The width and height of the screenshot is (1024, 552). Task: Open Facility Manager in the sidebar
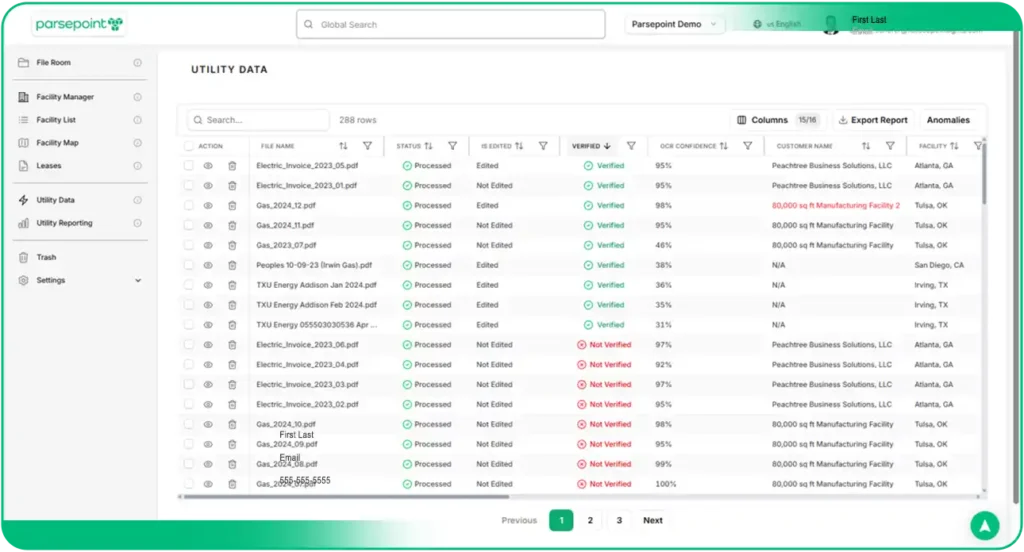click(65, 97)
